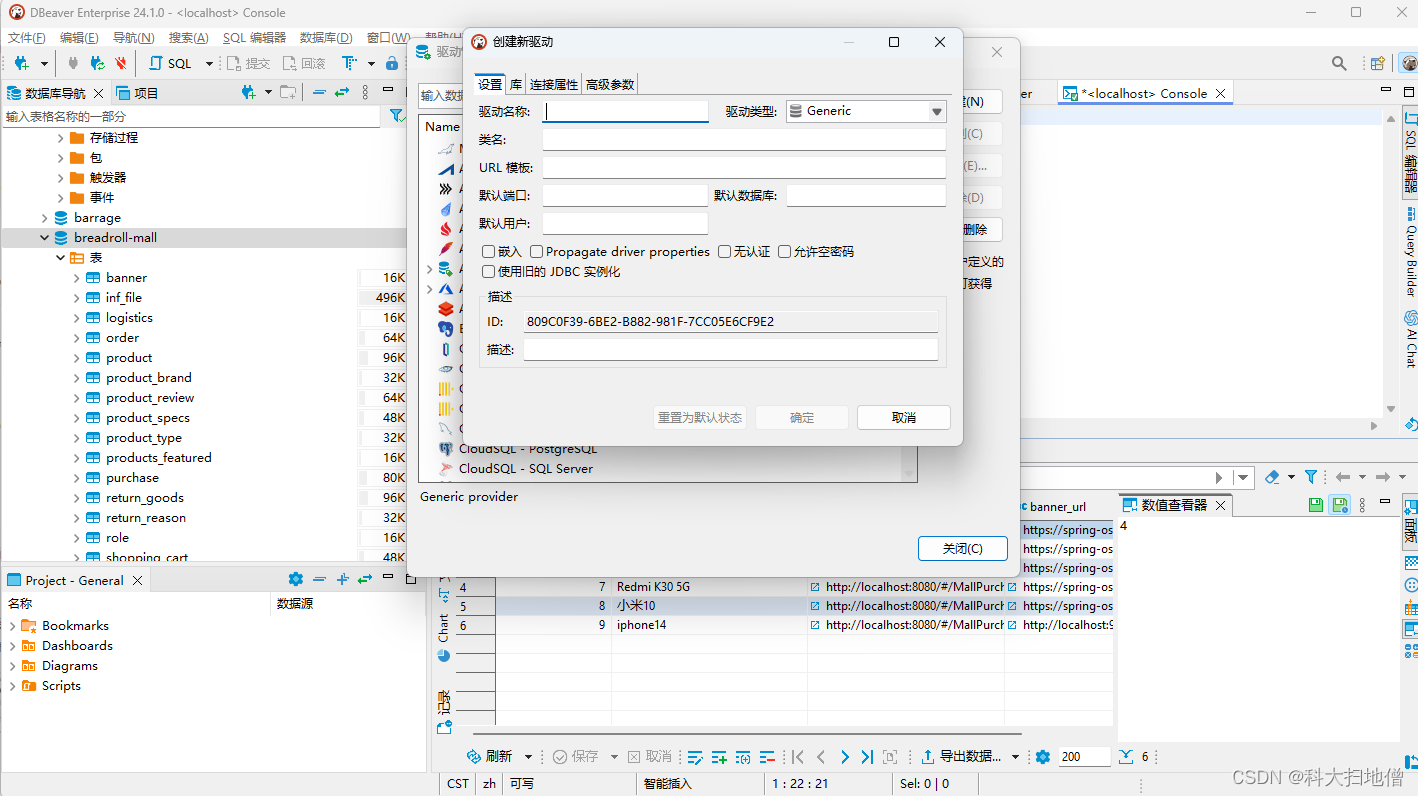This screenshot has height=796, width=1418.
Task: Click the red disconnect plug icon
Action: point(121,63)
